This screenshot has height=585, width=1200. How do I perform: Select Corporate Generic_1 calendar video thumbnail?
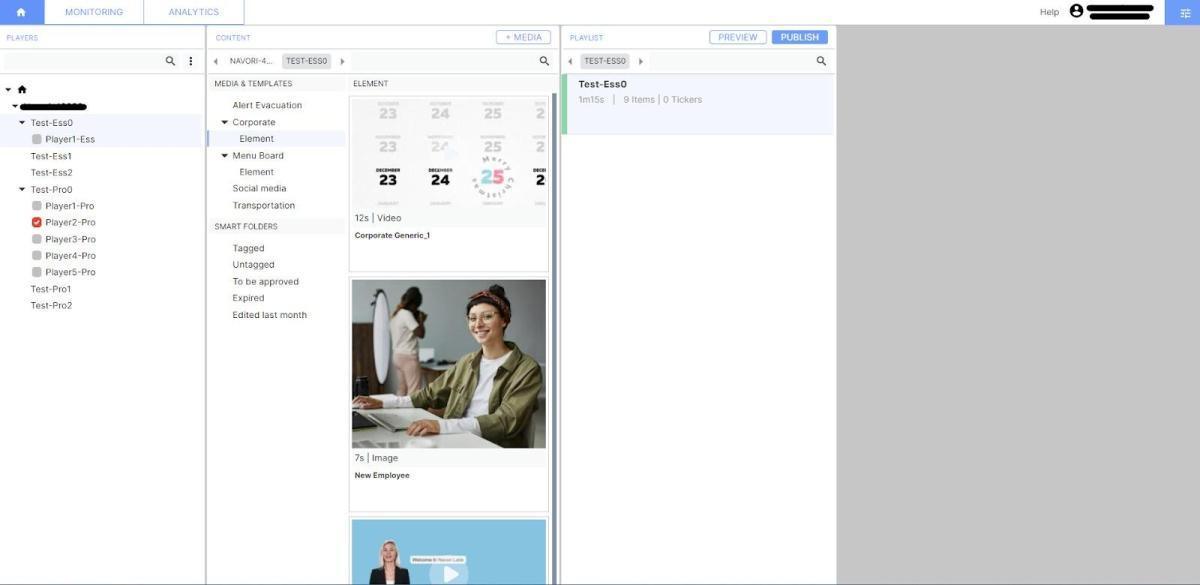click(449, 153)
